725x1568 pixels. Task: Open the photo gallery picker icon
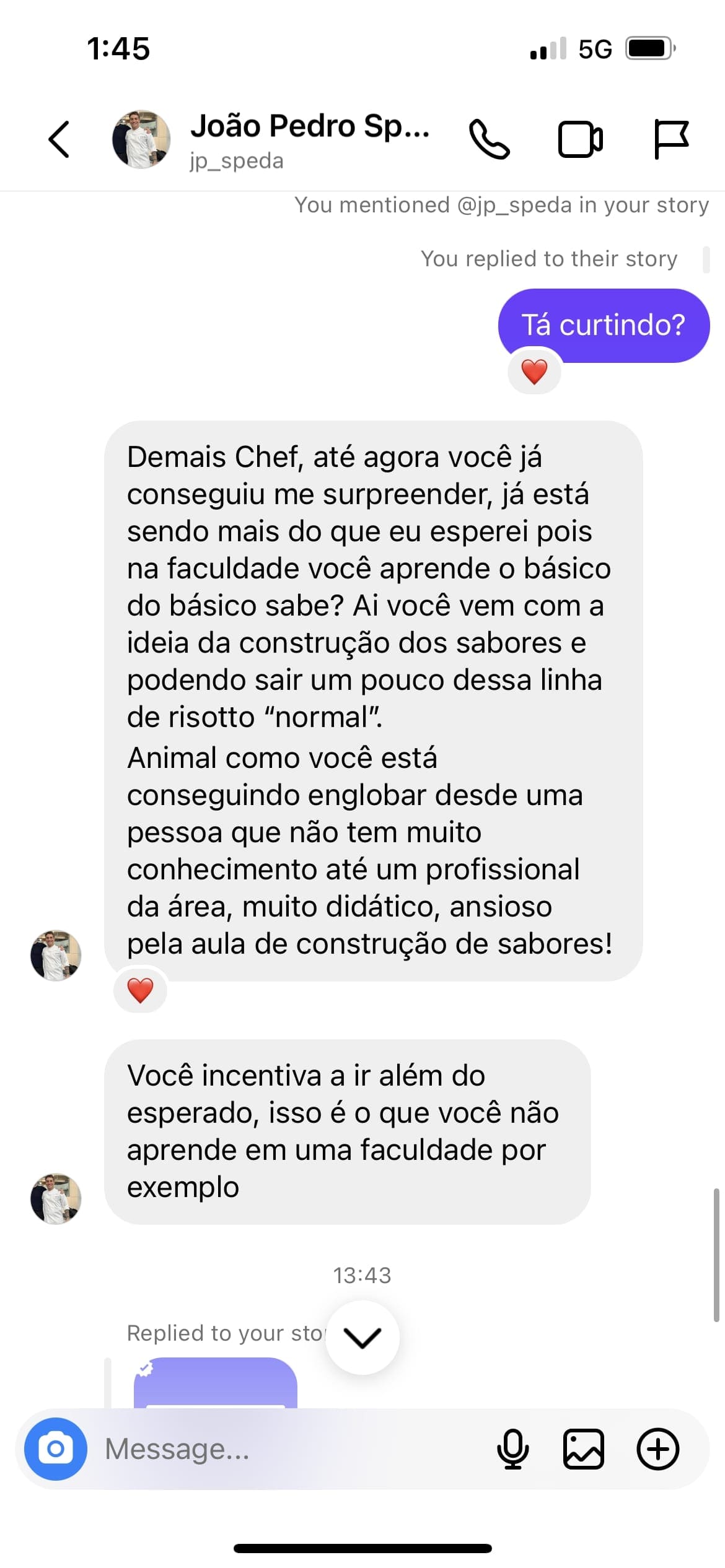(x=584, y=1449)
